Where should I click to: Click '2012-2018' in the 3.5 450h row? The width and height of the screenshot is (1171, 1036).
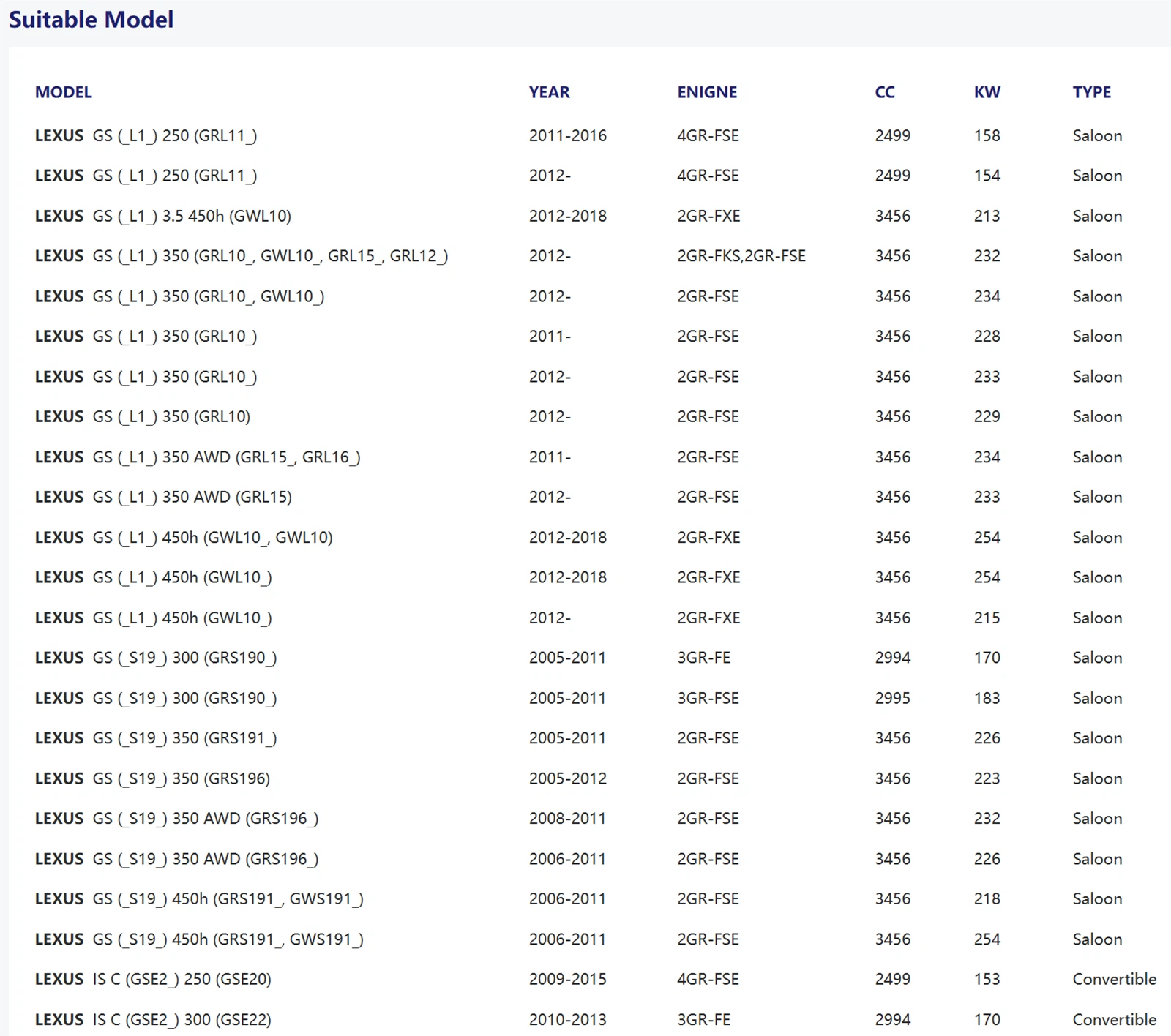[568, 216]
